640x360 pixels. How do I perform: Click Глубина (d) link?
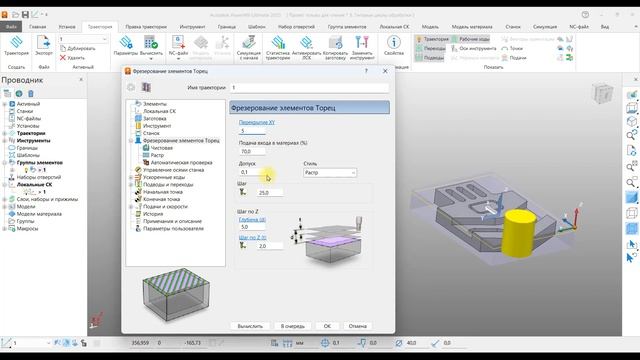point(252,219)
